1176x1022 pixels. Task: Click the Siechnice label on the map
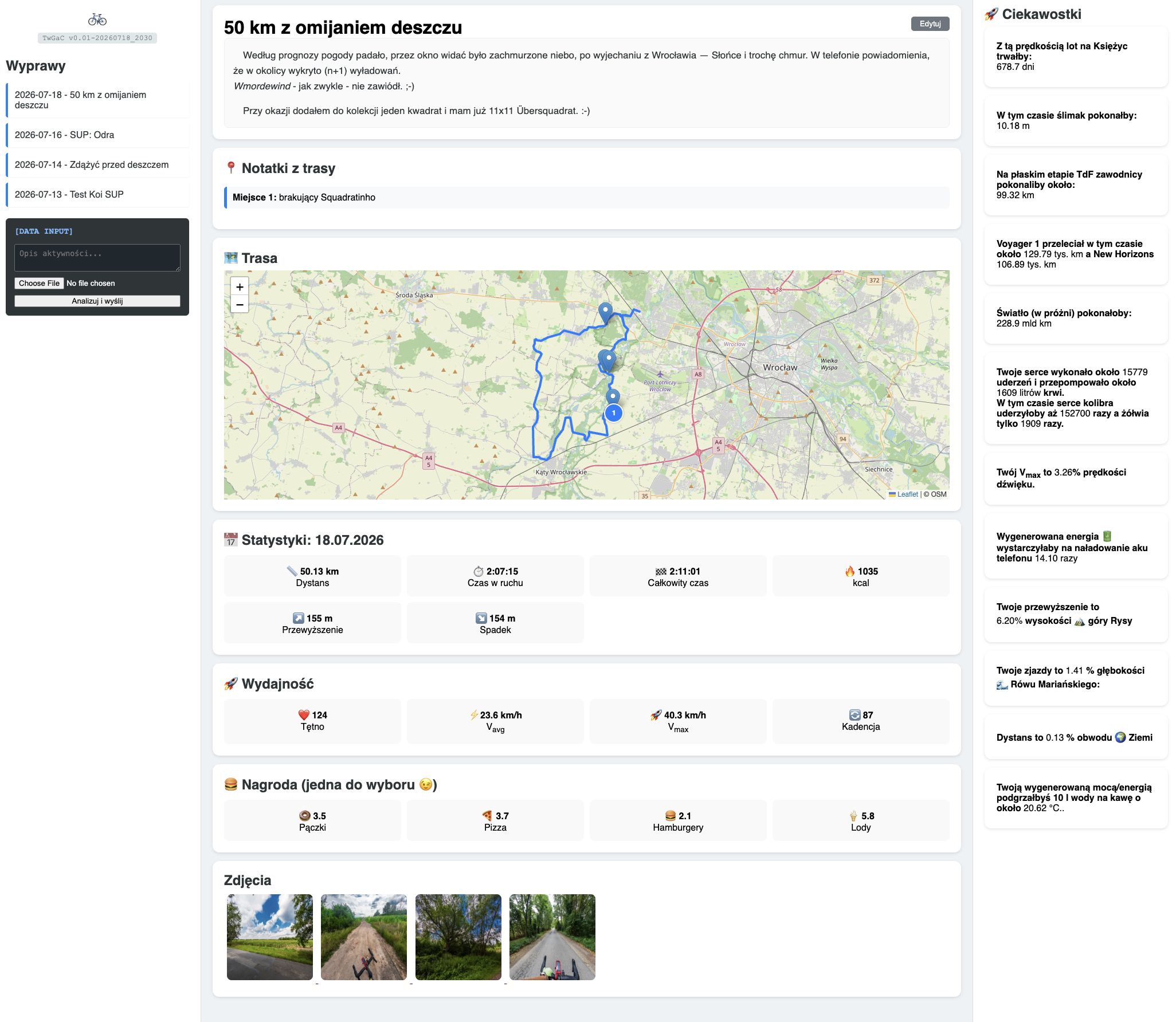[x=879, y=469]
